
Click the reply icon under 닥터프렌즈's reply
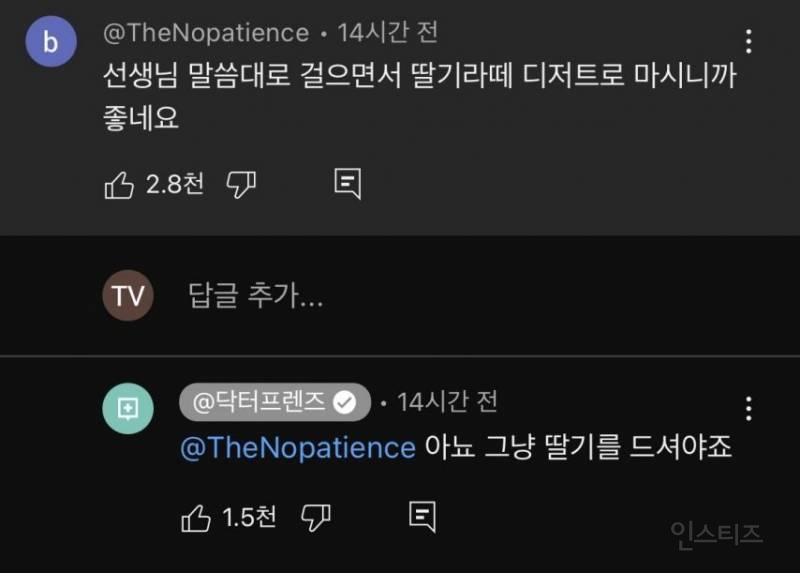[422, 517]
